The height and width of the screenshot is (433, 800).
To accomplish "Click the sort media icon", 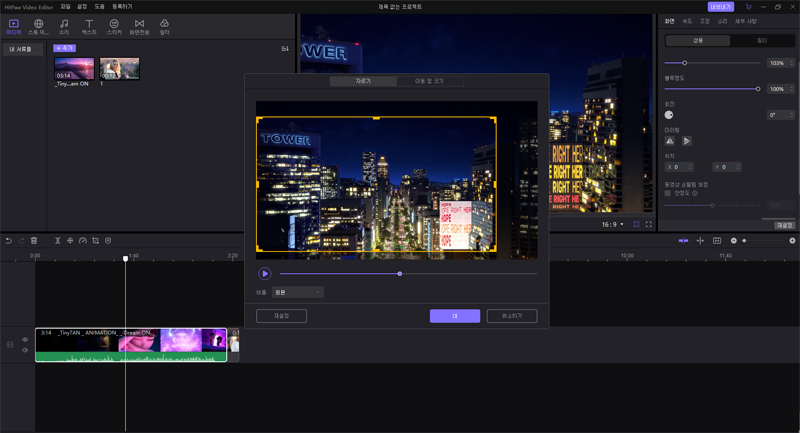I will point(285,48).
